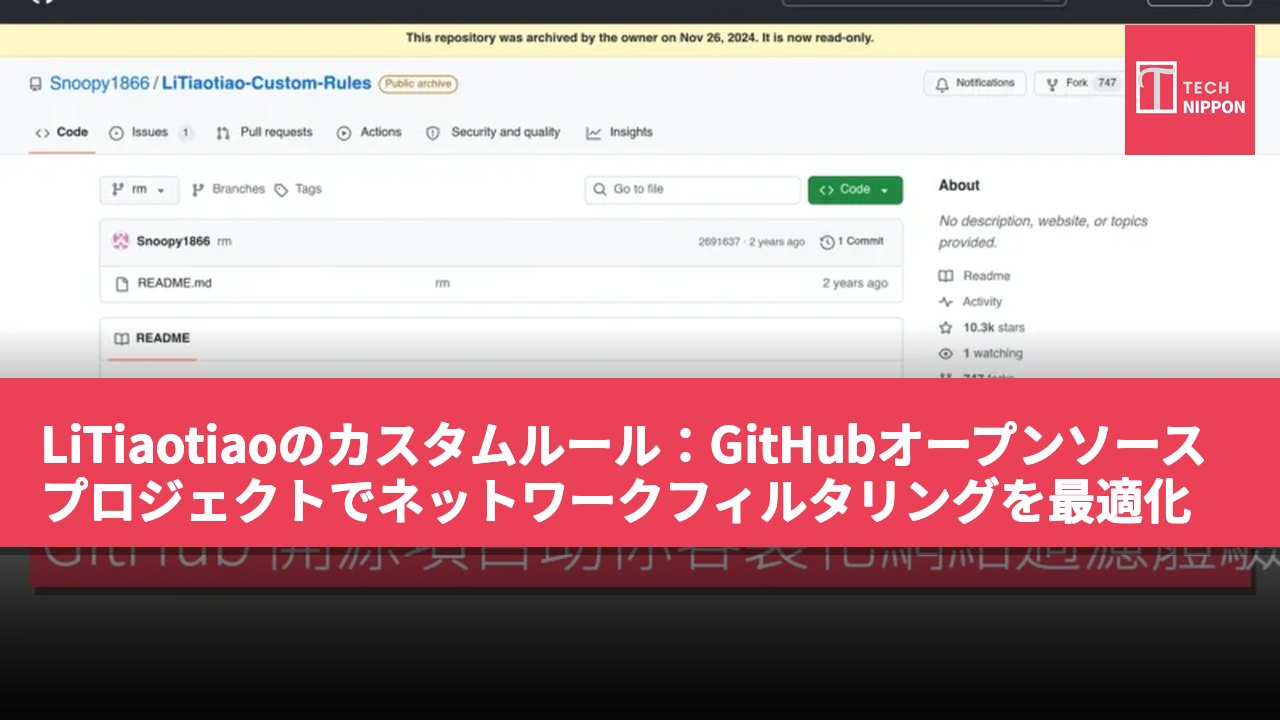Open the Snoopy1866 commit author link
The height and width of the screenshot is (720, 1280).
[173, 241]
